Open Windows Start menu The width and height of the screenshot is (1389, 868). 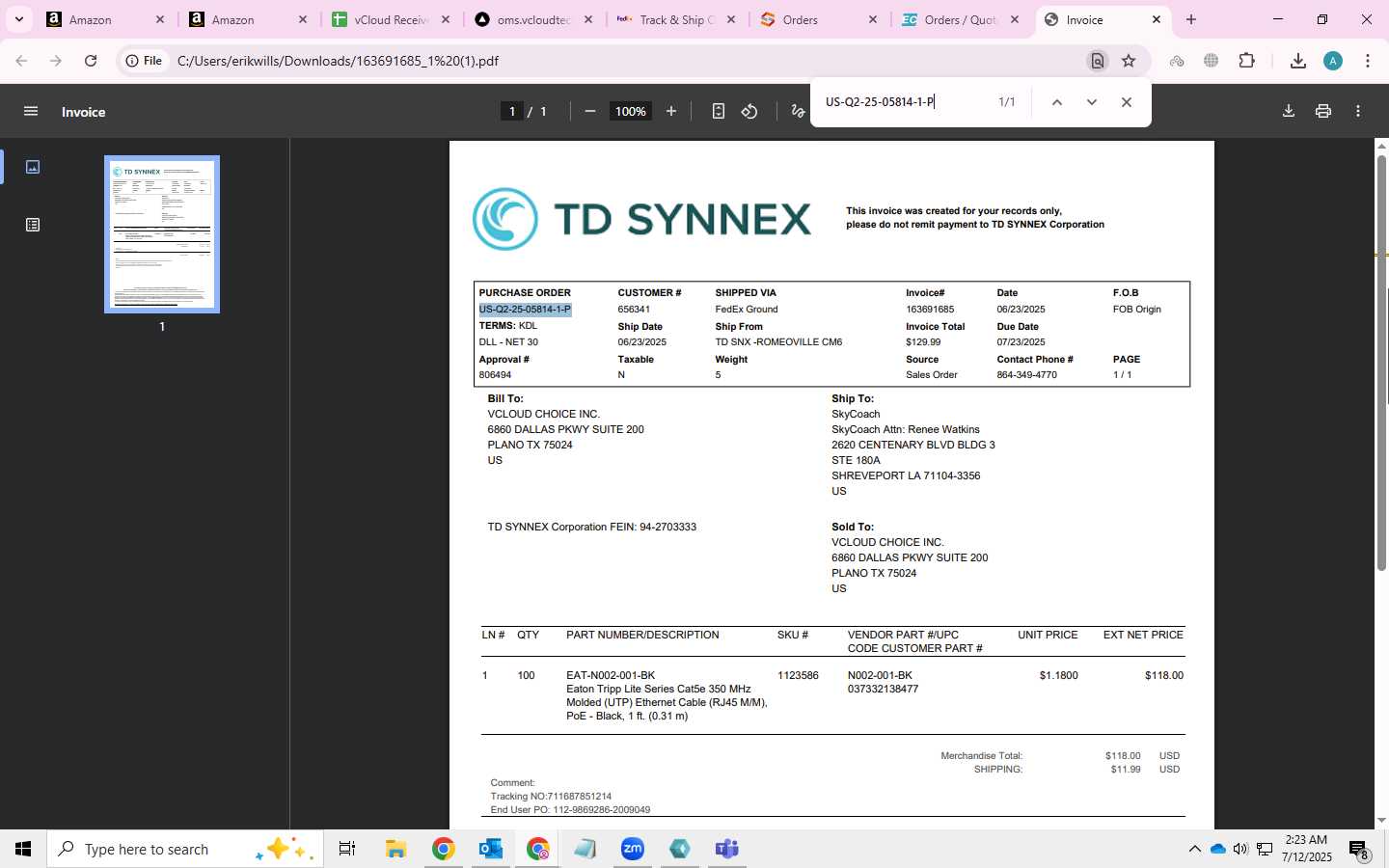click(x=23, y=849)
